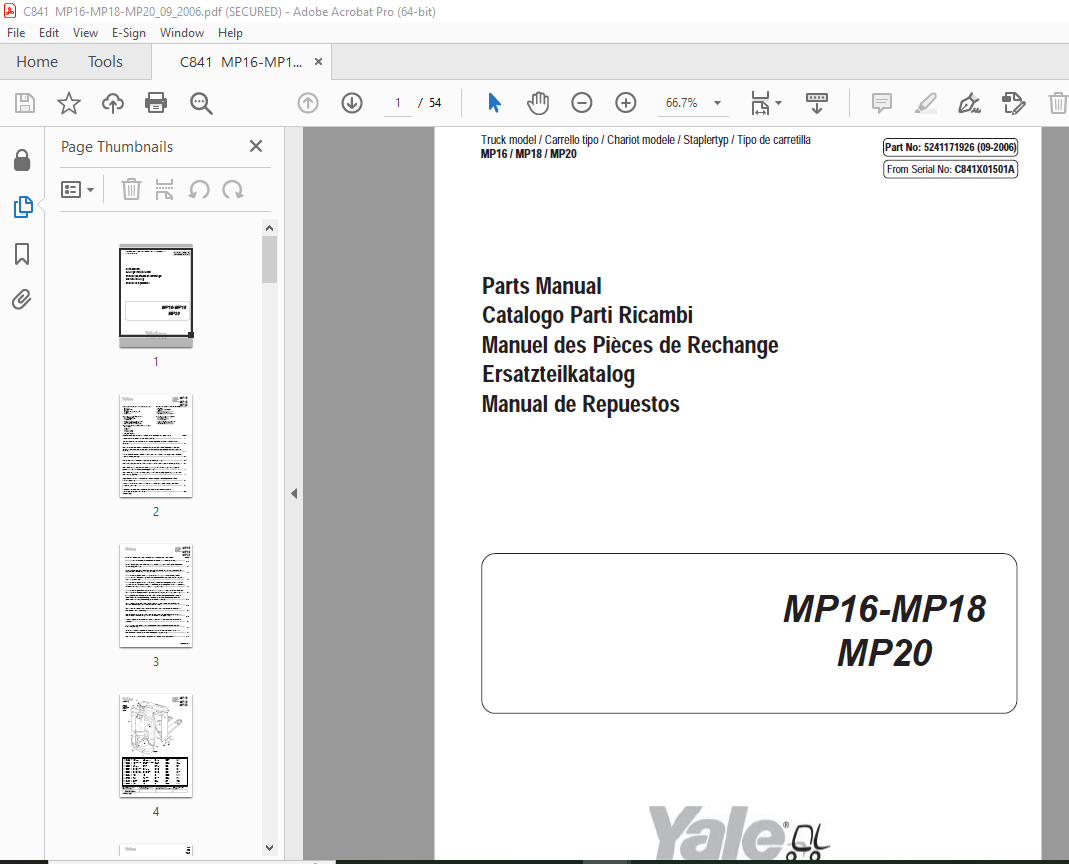Open the Help menu
This screenshot has height=864, width=1069.
[x=230, y=33]
